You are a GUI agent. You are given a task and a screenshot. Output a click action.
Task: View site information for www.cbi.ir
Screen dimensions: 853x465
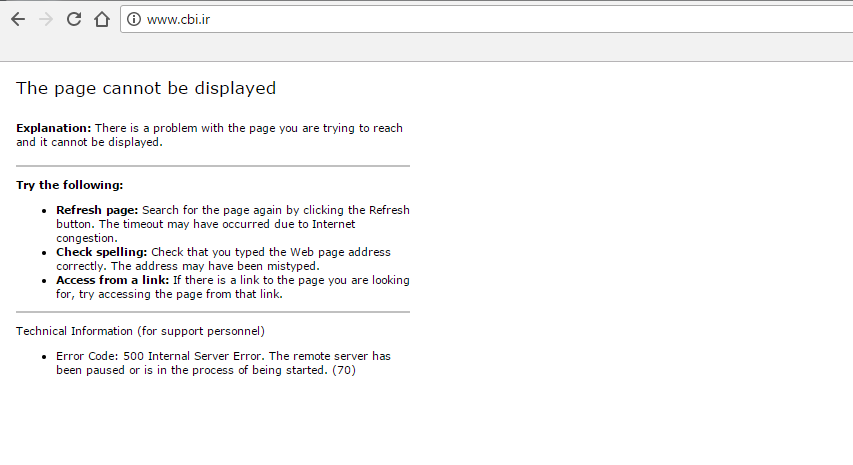133,19
